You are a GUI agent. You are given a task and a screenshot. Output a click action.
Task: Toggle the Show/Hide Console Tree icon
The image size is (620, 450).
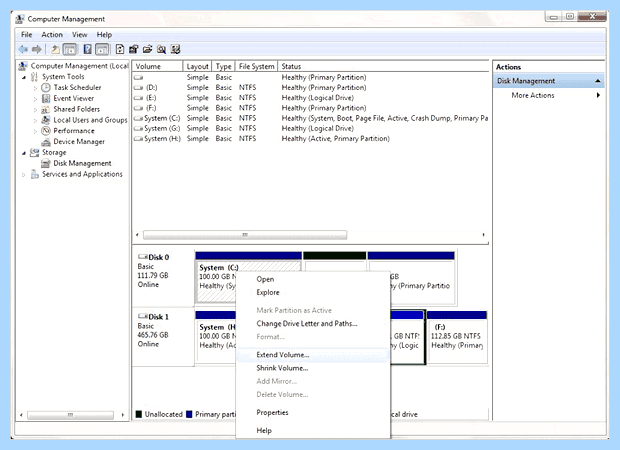[x=70, y=49]
